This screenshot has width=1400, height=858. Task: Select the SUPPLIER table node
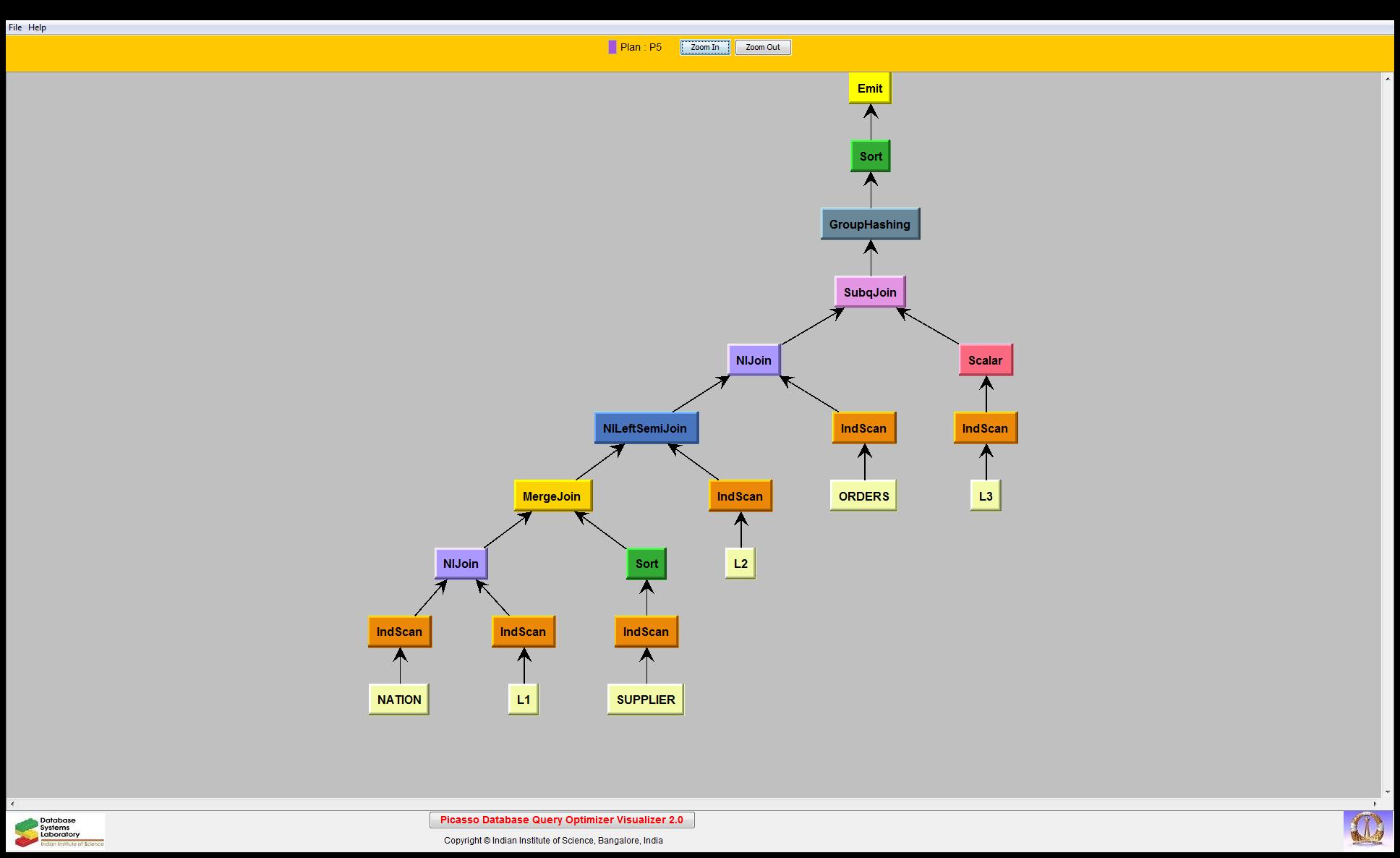click(x=645, y=700)
